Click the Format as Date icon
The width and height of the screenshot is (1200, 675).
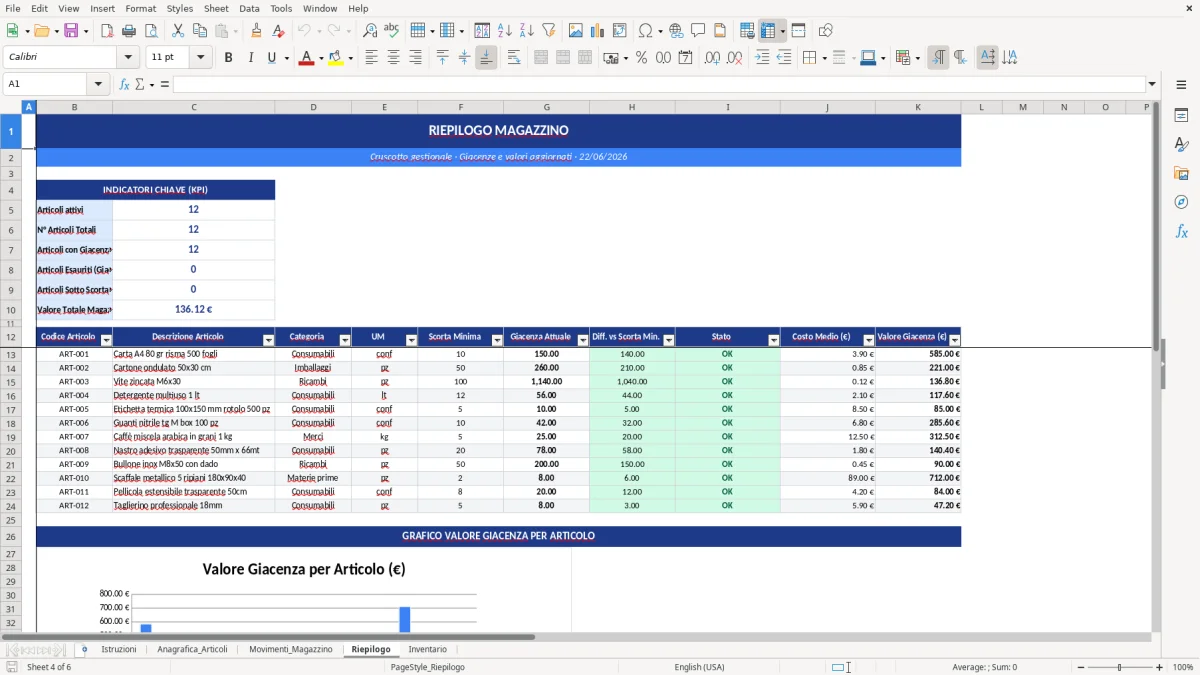(685, 58)
